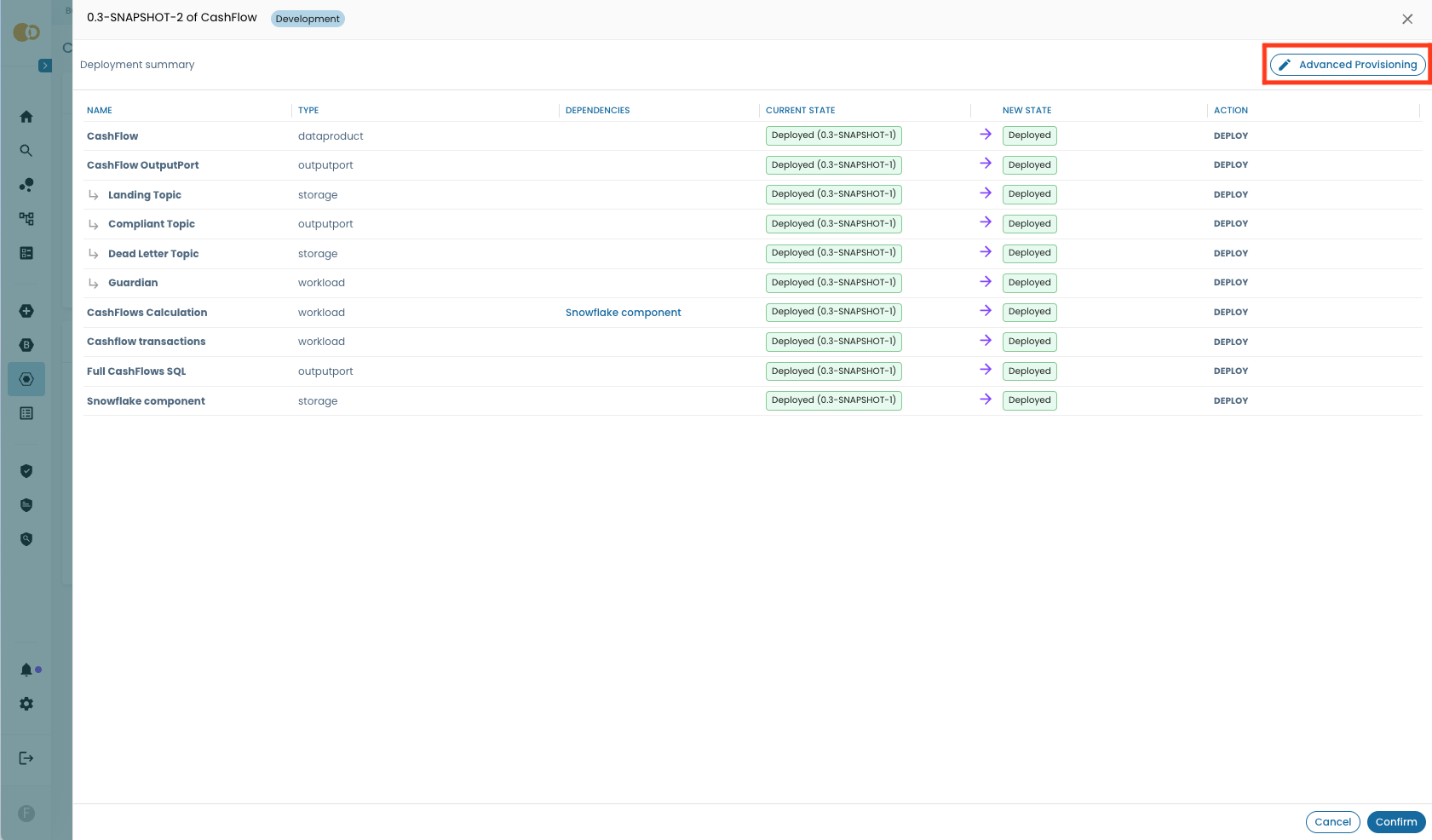
Task: Expand the sidebar with chevron toggle
Action: (x=45, y=66)
